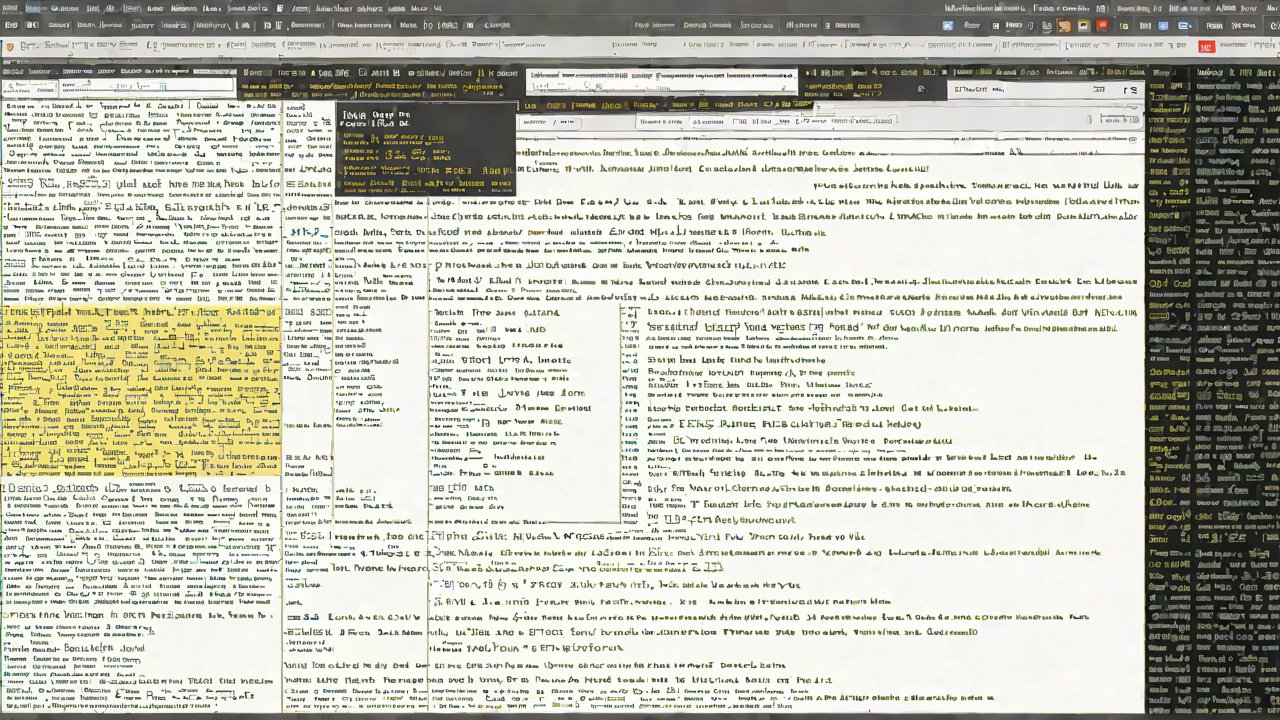Click the dark popup panel's header text
The image size is (1280, 720).
click(x=376, y=116)
